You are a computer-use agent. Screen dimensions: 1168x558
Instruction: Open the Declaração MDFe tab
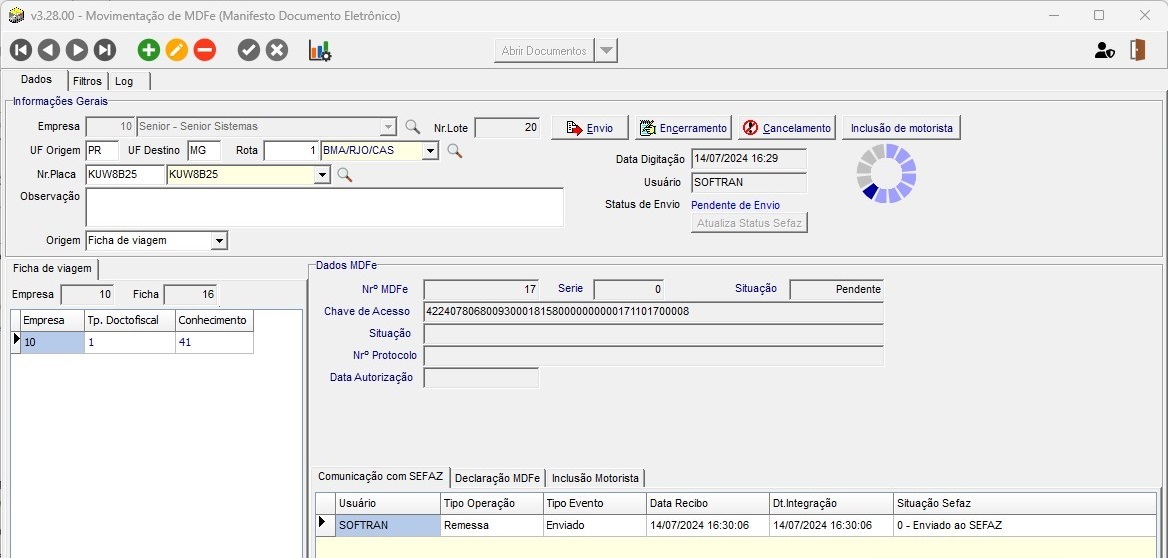click(x=498, y=478)
